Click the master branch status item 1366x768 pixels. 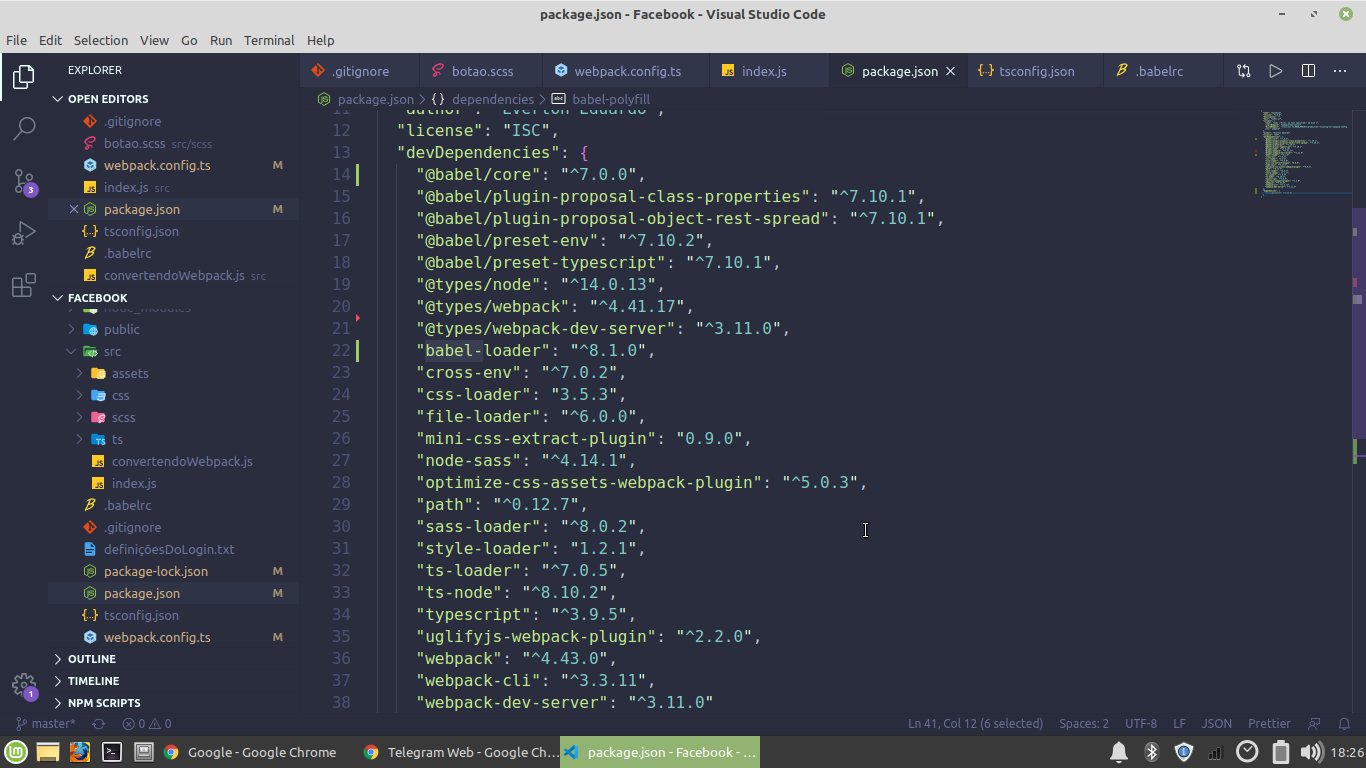(x=45, y=723)
